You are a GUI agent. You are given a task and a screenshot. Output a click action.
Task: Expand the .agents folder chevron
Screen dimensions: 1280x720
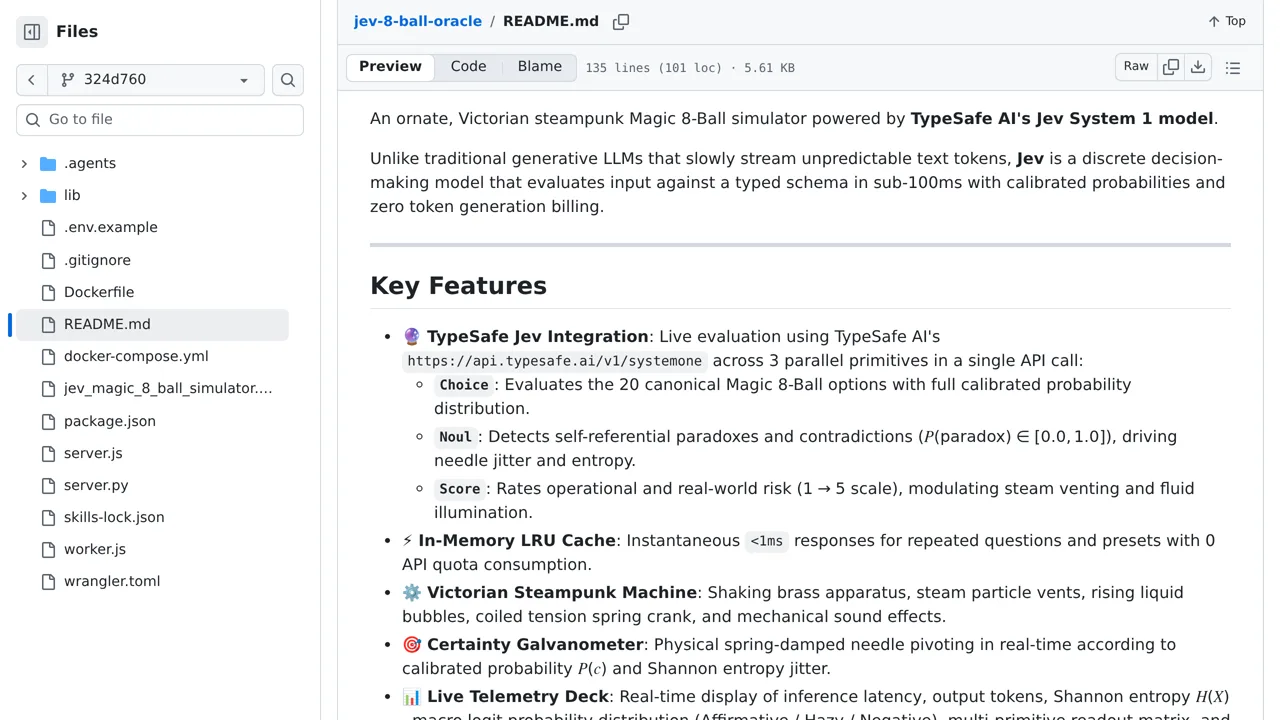[x=24, y=163]
